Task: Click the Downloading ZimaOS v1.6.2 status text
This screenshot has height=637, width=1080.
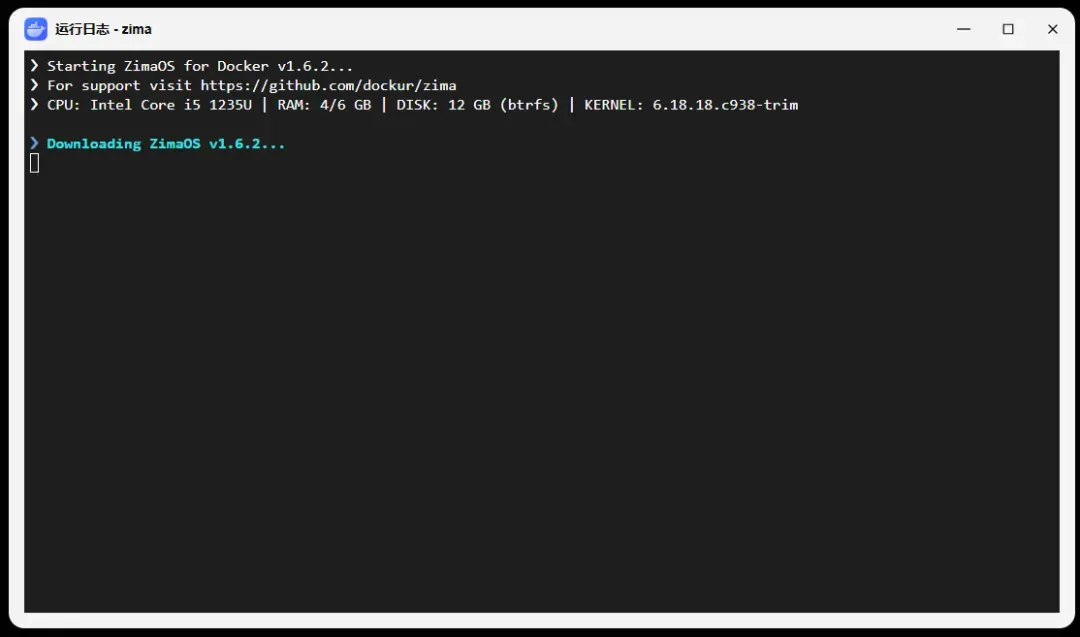Action: click(166, 143)
